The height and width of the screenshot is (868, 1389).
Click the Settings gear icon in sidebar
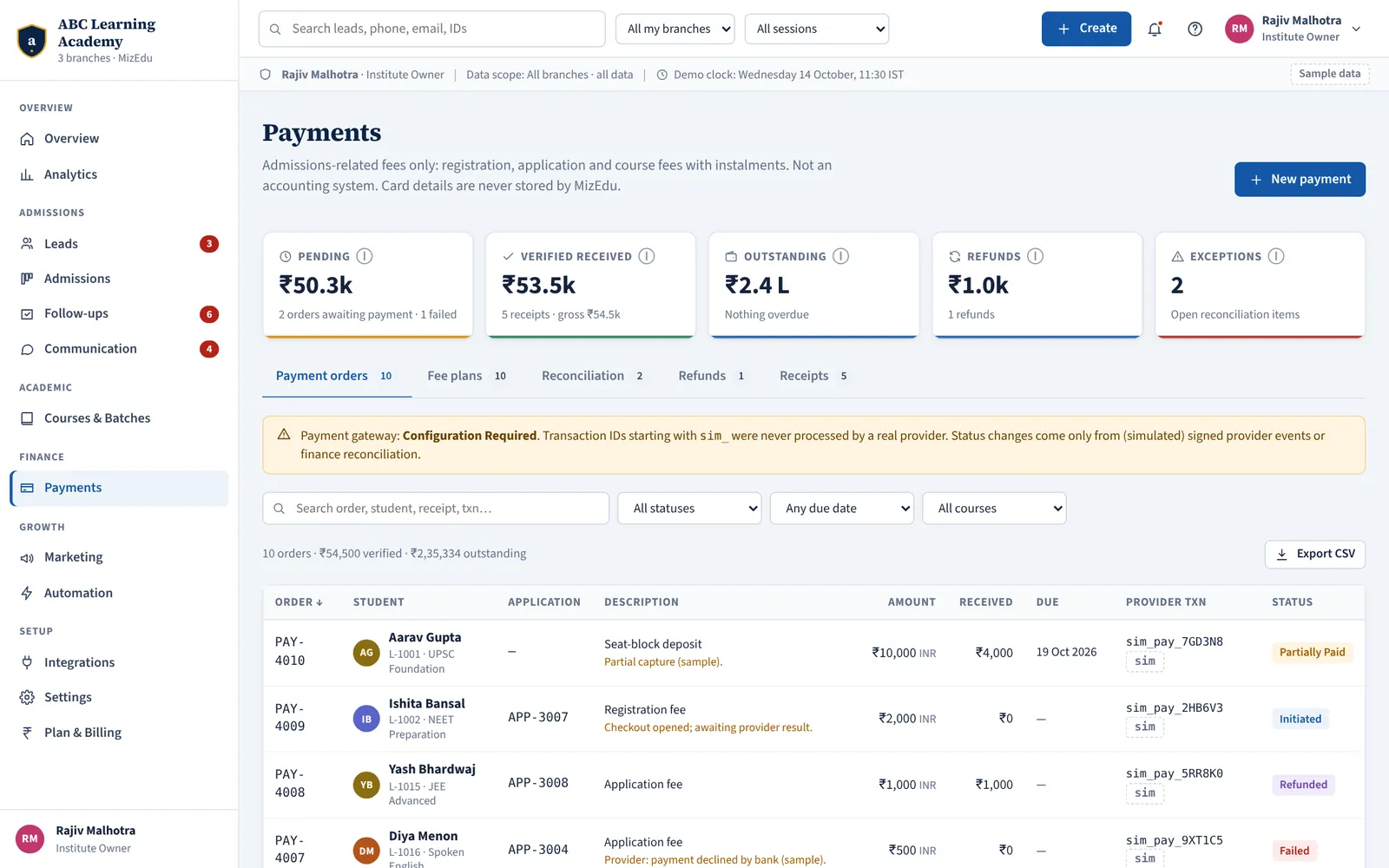pos(27,697)
